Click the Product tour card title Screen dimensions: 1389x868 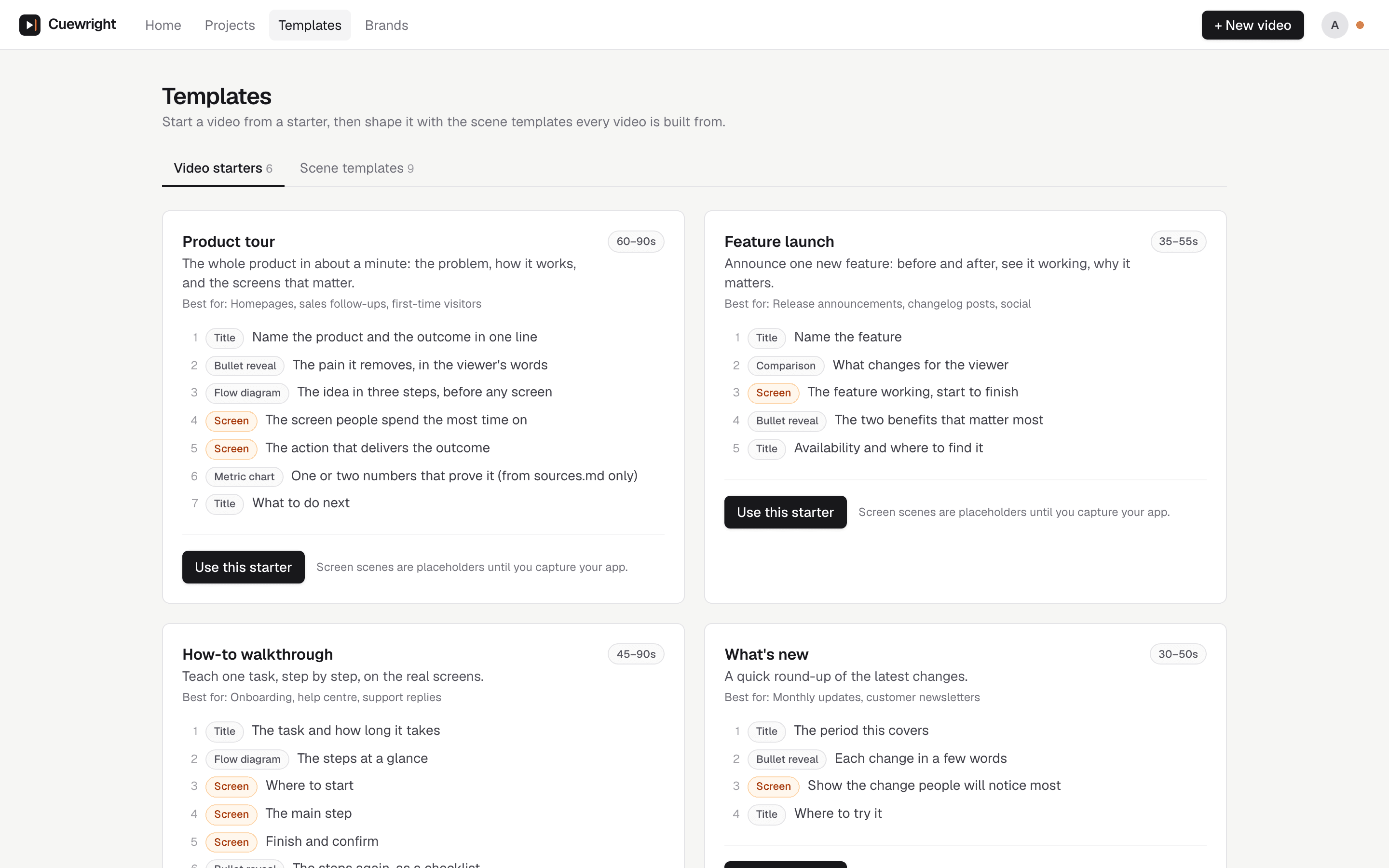(x=229, y=242)
